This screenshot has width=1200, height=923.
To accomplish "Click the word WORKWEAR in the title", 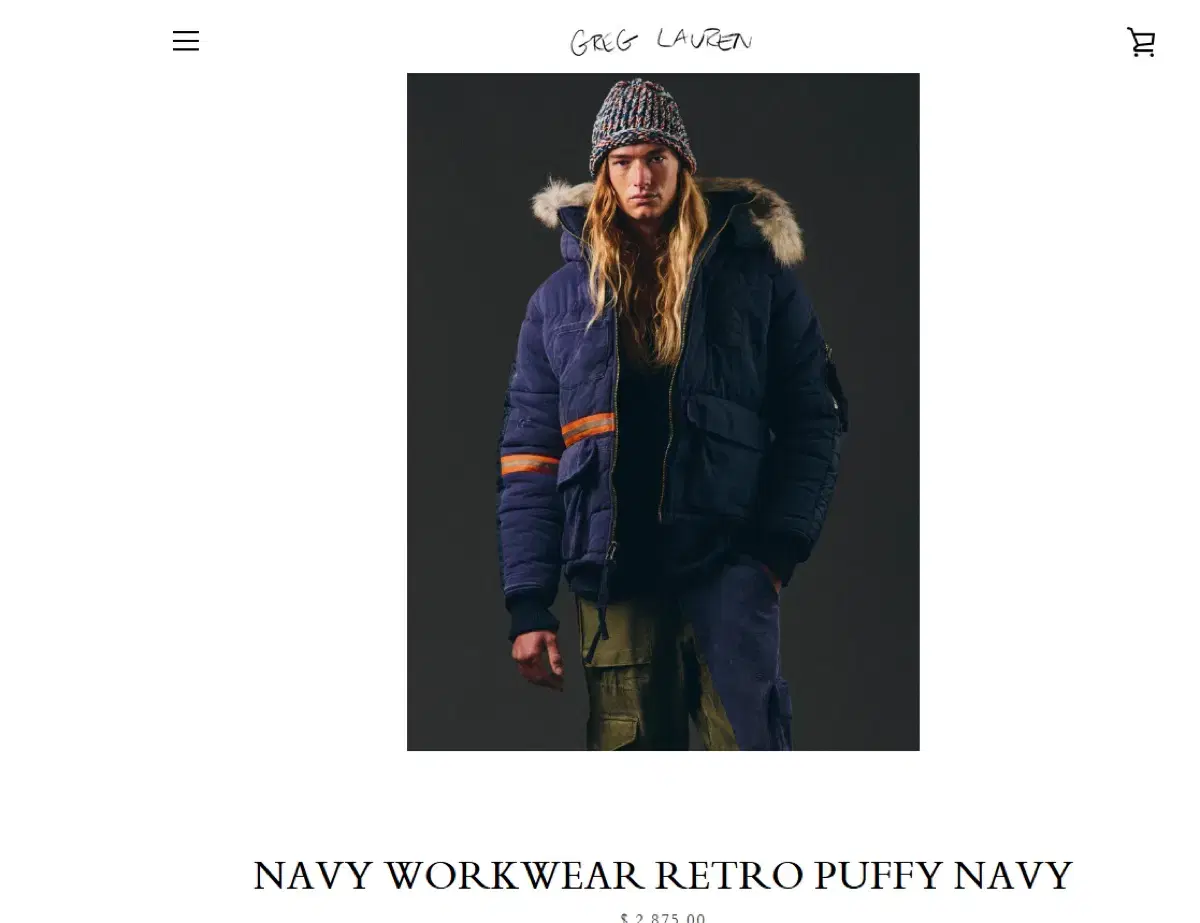I will click(x=515, y=875).
